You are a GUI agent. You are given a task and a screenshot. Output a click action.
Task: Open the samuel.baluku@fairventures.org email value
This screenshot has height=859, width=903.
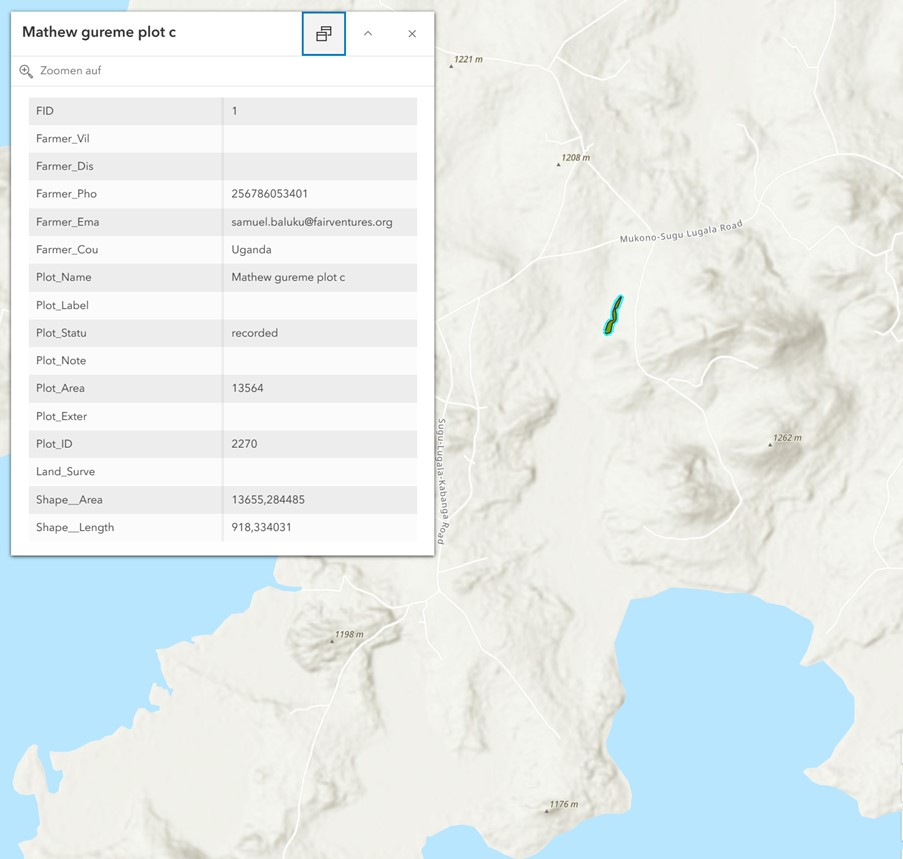(x=311, y=222)
